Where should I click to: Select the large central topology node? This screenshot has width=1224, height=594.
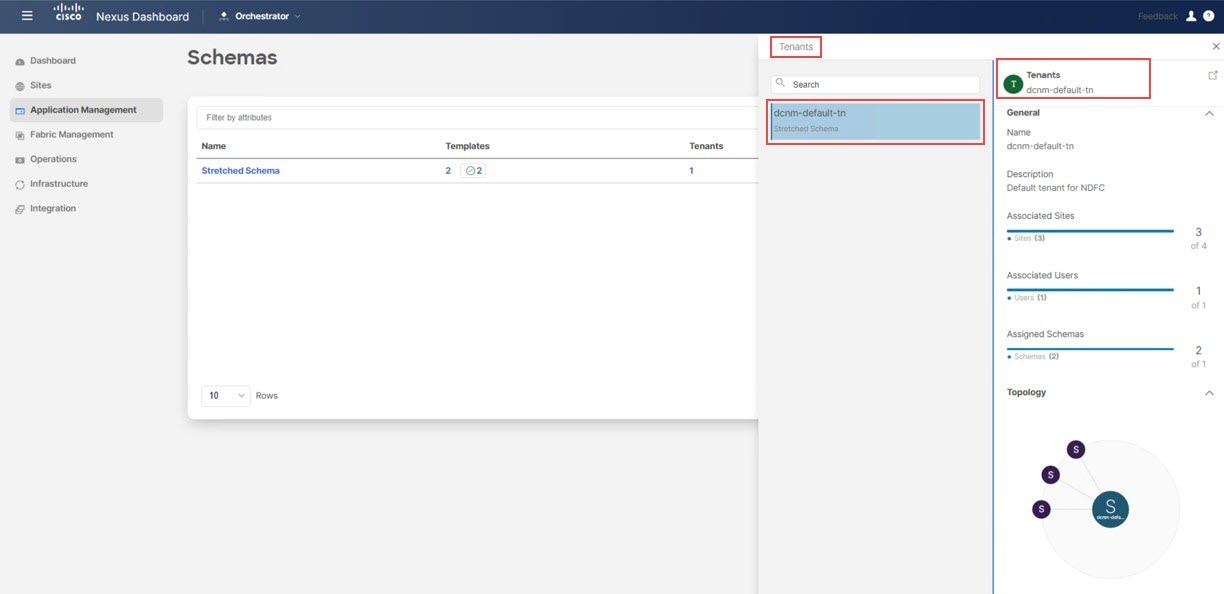[x=1110, y=508]
